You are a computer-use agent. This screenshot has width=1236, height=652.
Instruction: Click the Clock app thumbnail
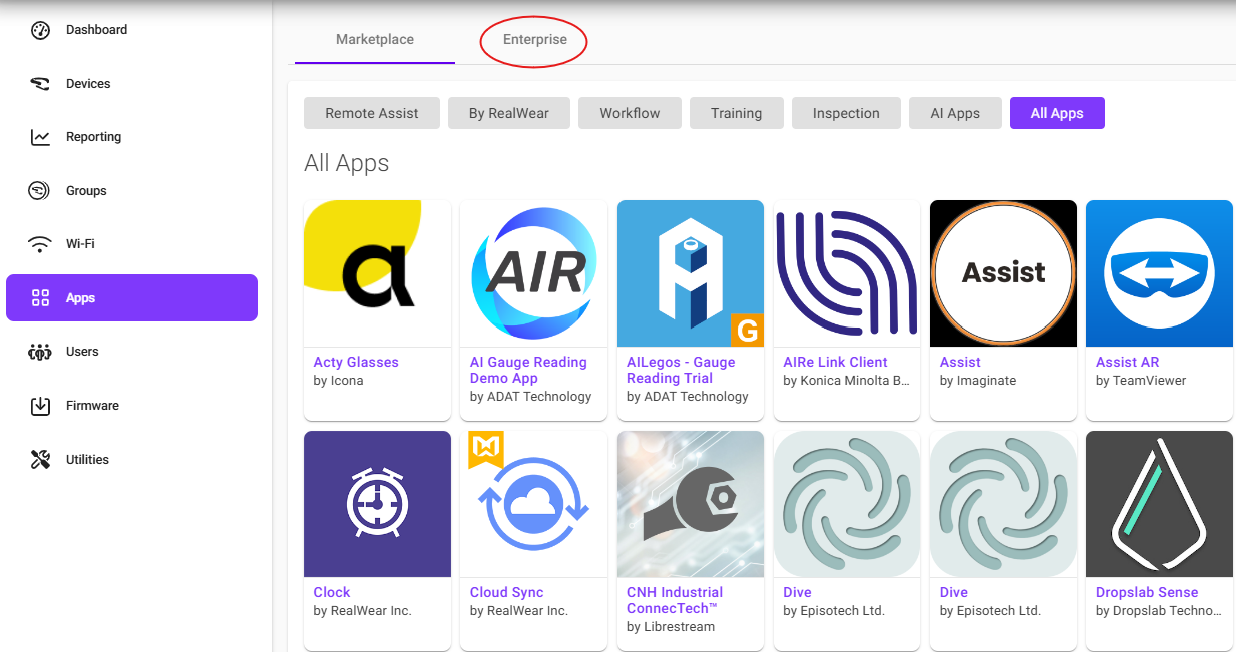[377, 504]
